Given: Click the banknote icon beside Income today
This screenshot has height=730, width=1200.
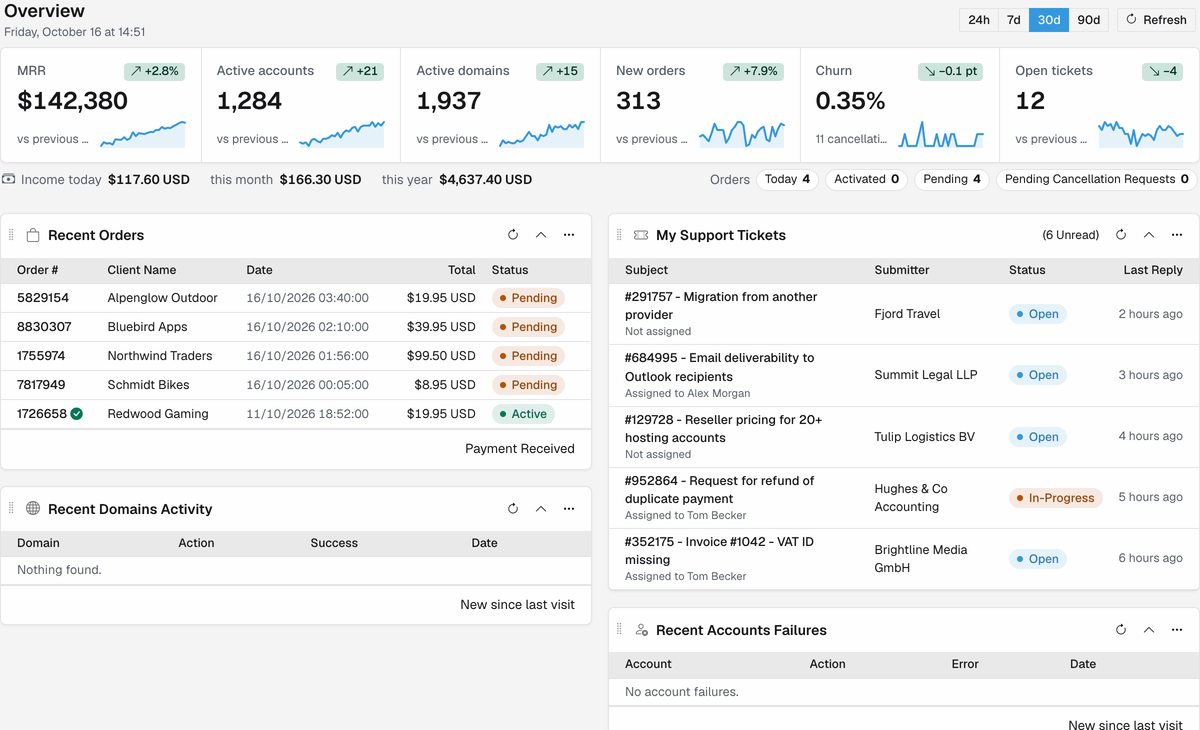Looking at the screenshot, I should coord(9,179).
